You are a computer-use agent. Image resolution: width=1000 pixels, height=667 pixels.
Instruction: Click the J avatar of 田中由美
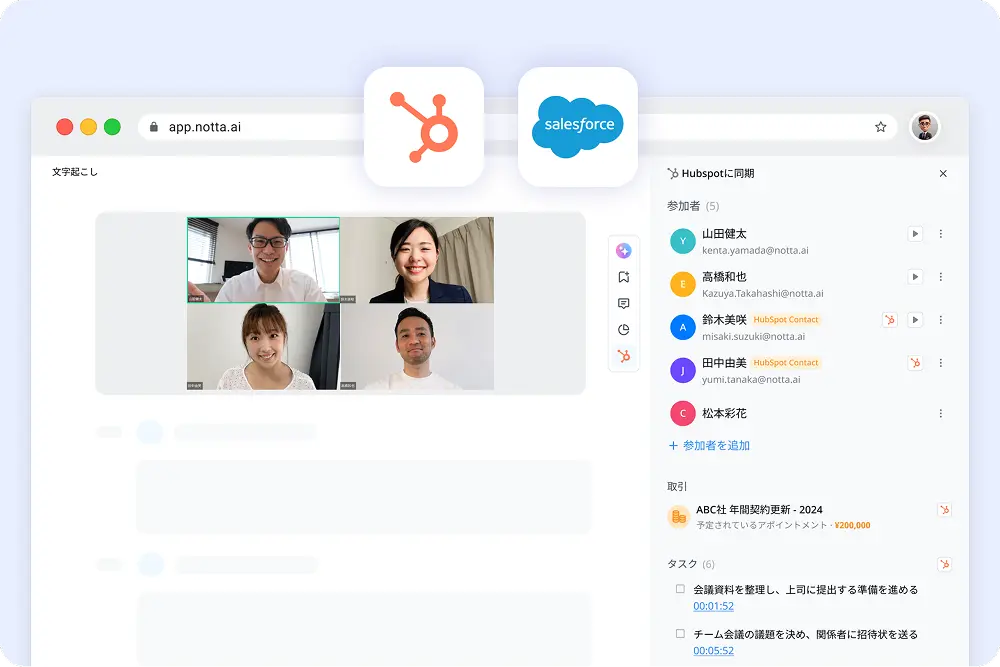click(682, 370)
